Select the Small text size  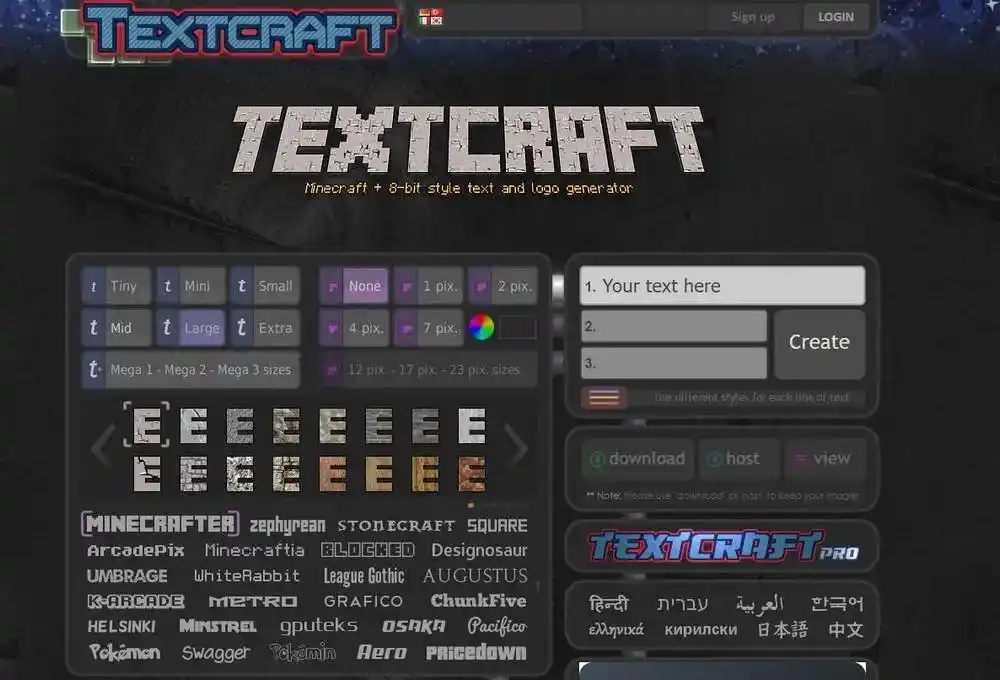[x=265, y=286]
